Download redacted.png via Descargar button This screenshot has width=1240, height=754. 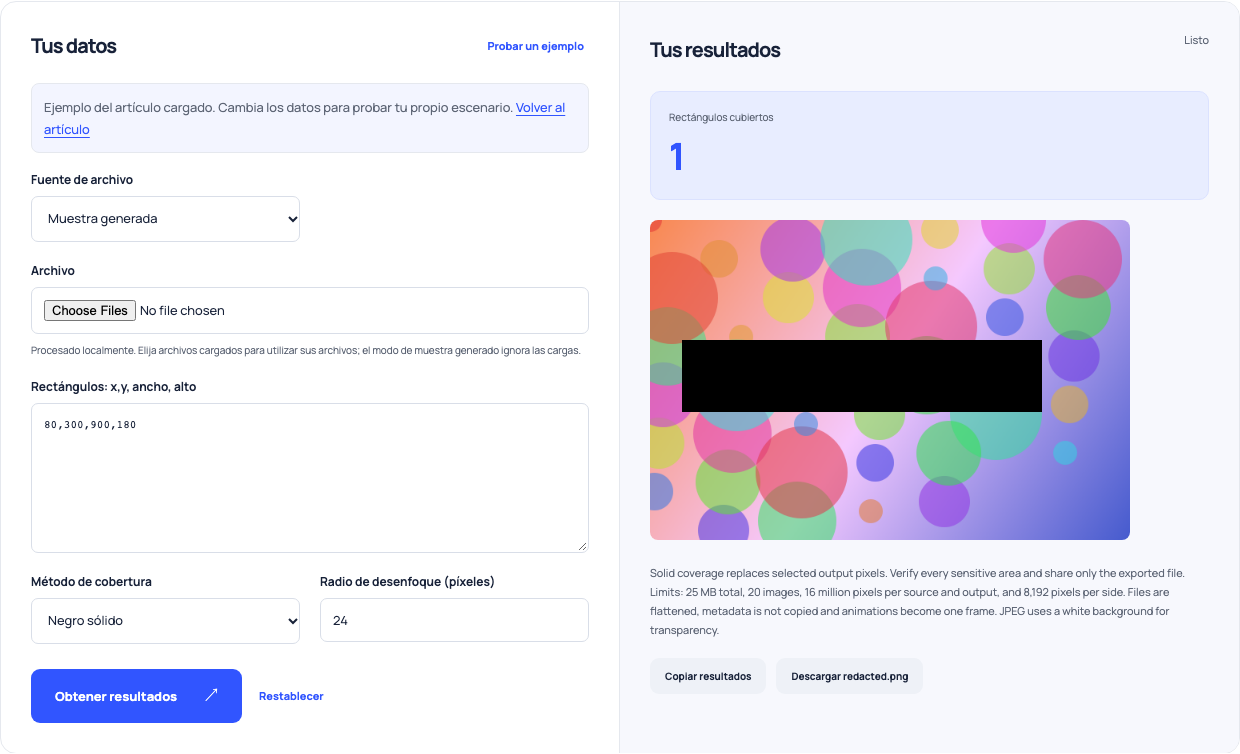tap(849, 676)
